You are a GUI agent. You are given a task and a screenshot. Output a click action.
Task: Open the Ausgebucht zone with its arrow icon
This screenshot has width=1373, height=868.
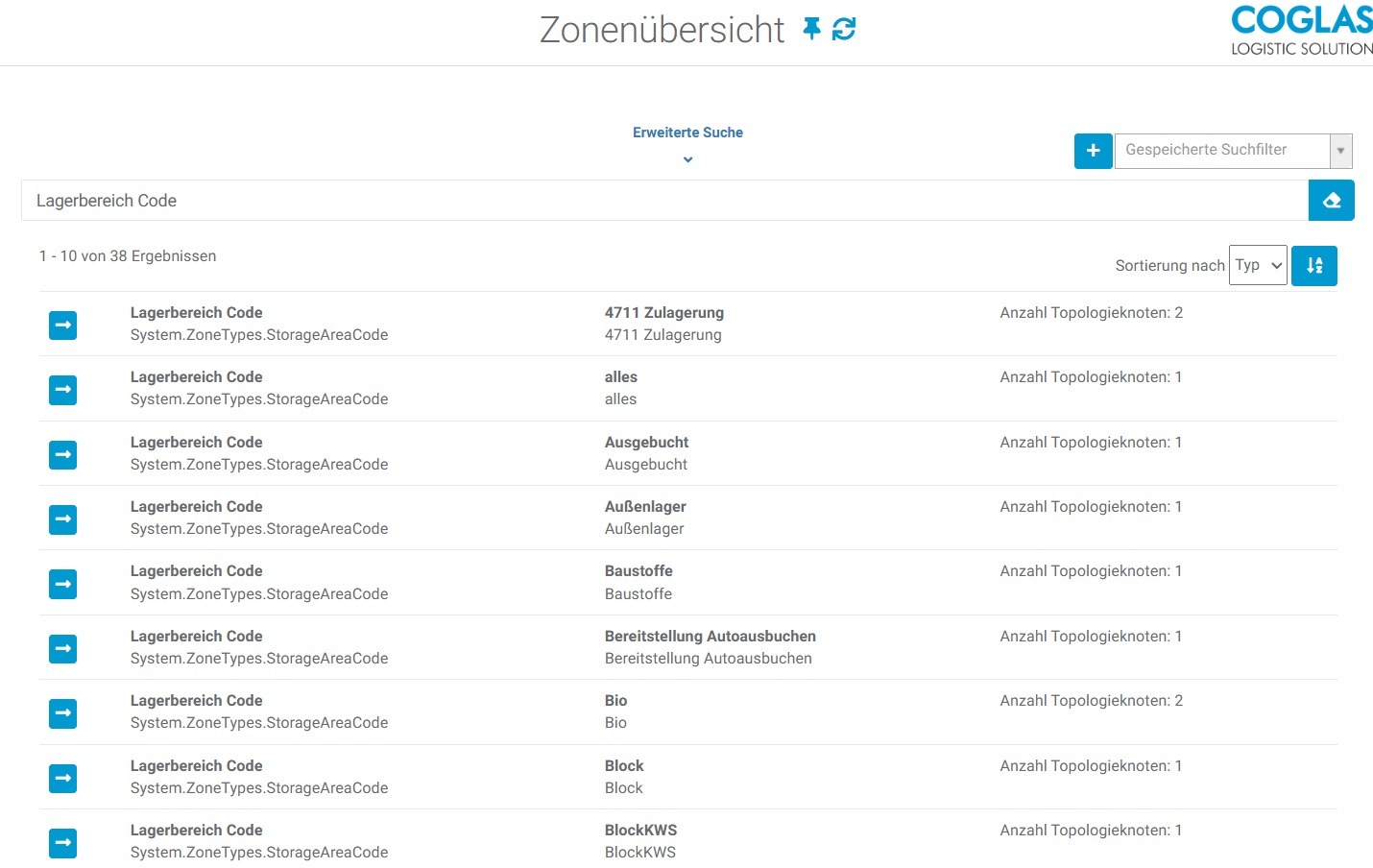pos(63,454)
